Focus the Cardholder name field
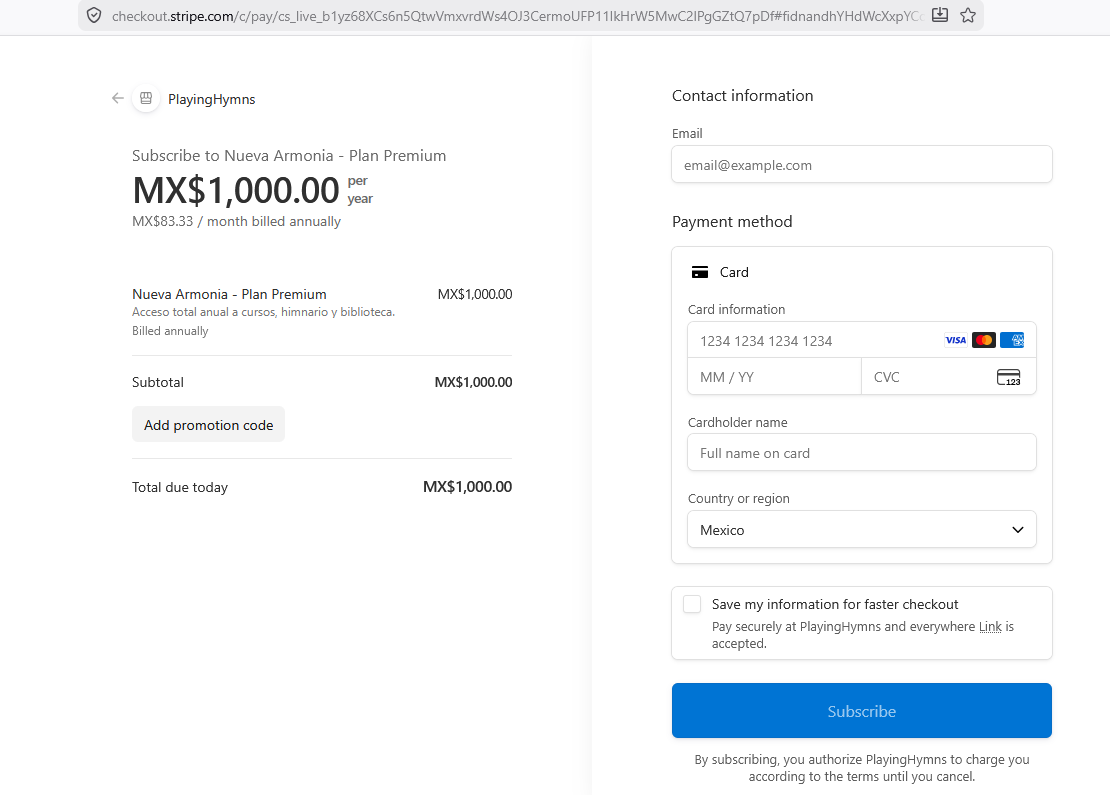The height and width of the screenshot is (795, 1110). tap(862, 453)
